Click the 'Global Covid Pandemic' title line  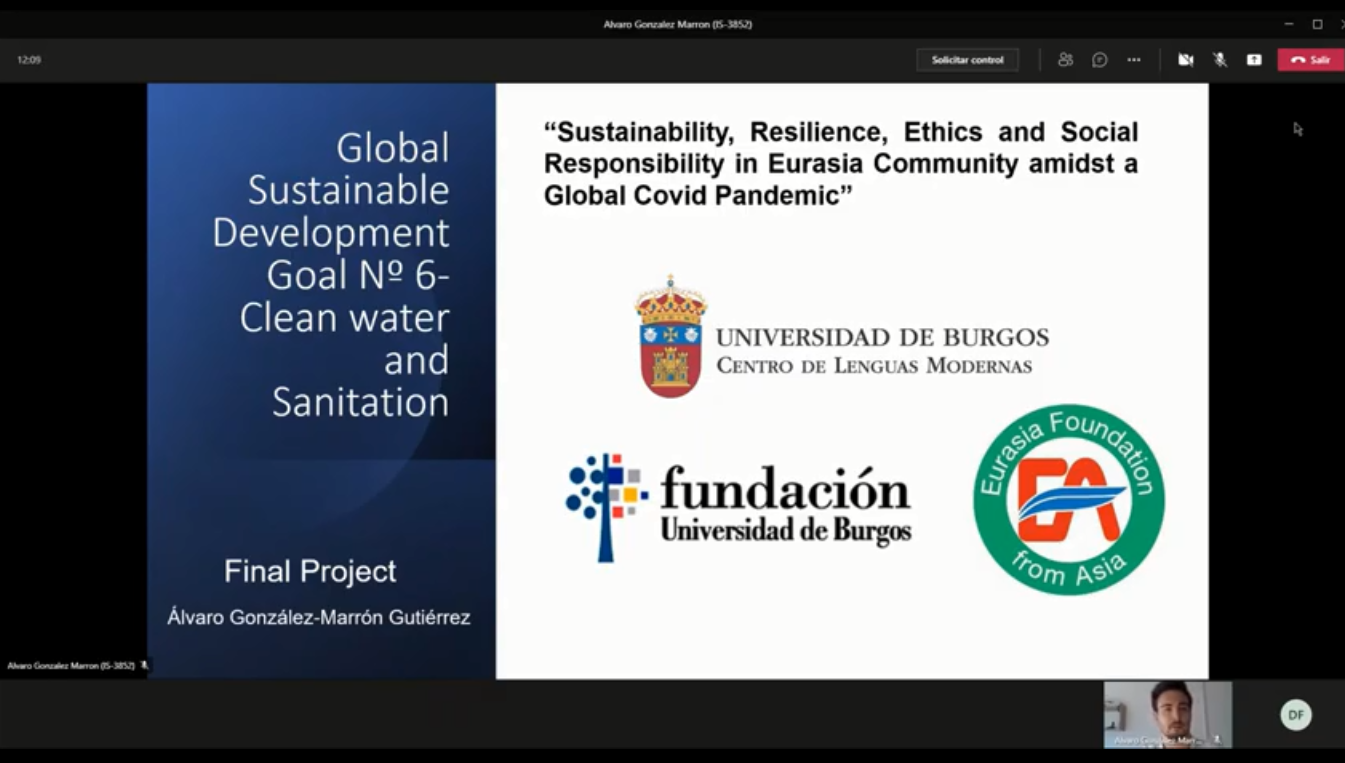click(x=698, y=195)
